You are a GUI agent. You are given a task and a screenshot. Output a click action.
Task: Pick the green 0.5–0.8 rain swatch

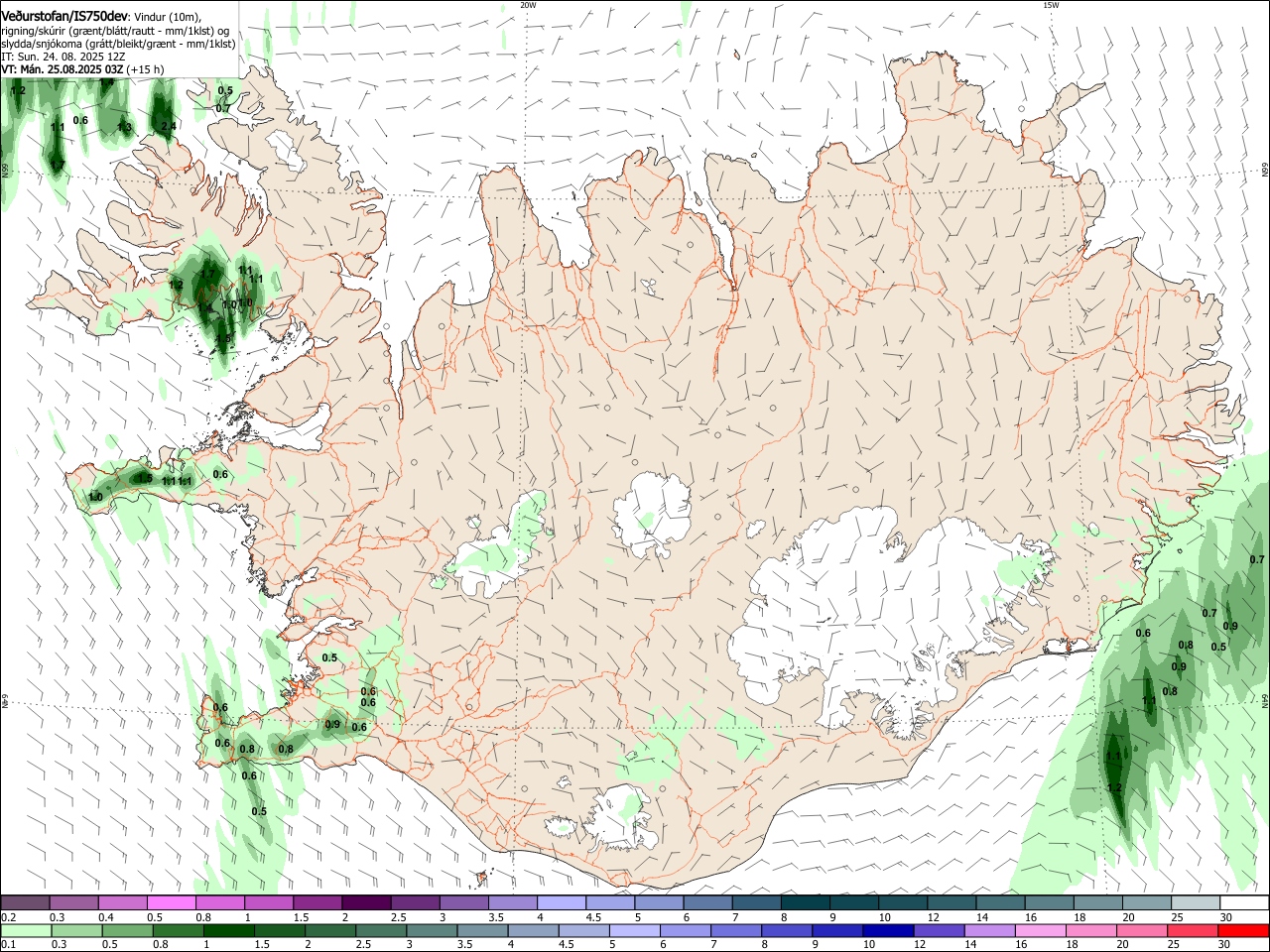pyautogui.click(x=127, y=931)
